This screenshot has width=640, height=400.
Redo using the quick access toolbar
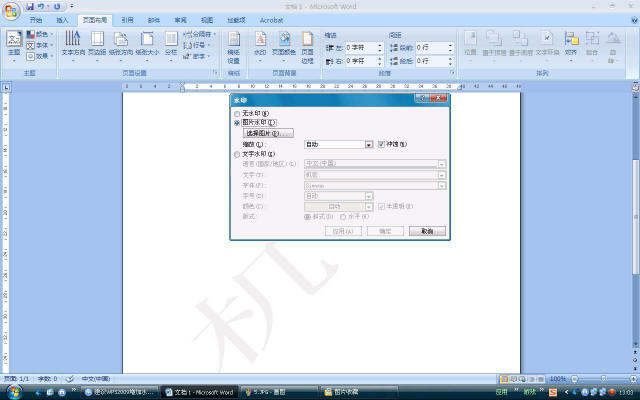(57, 7)
